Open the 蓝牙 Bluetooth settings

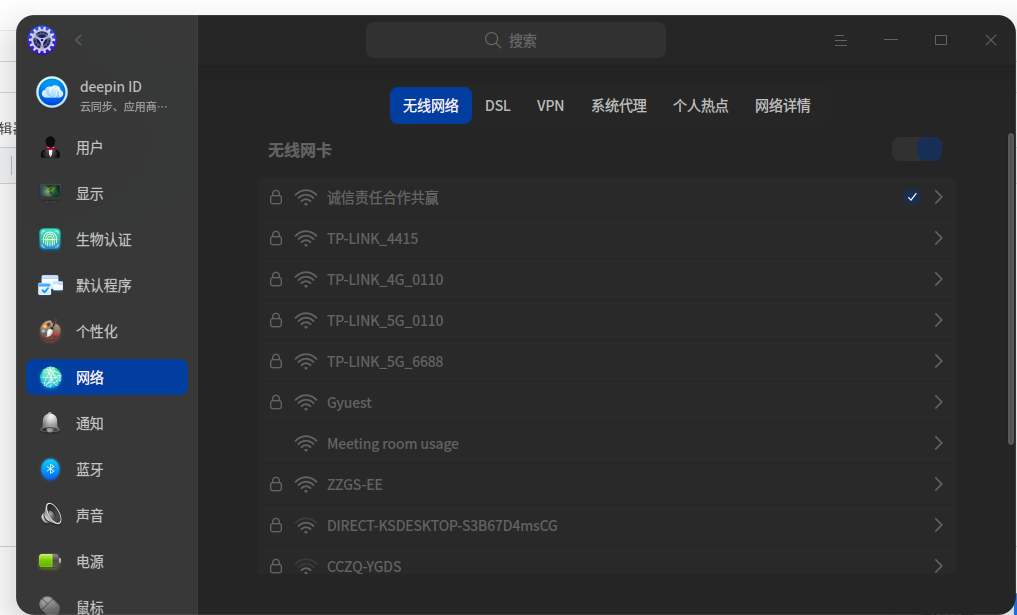[107, 470]
